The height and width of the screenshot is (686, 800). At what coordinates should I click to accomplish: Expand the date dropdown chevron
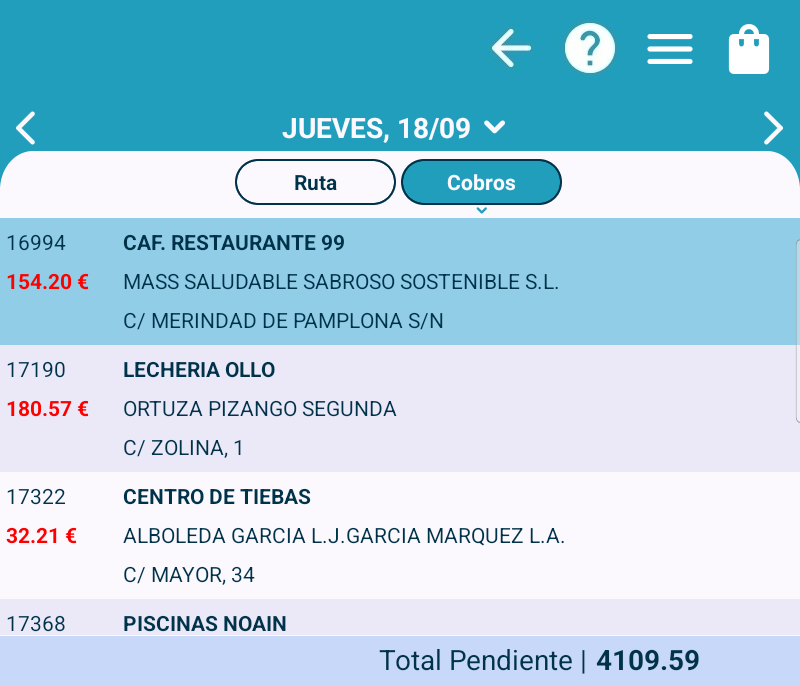click(494, 127)
